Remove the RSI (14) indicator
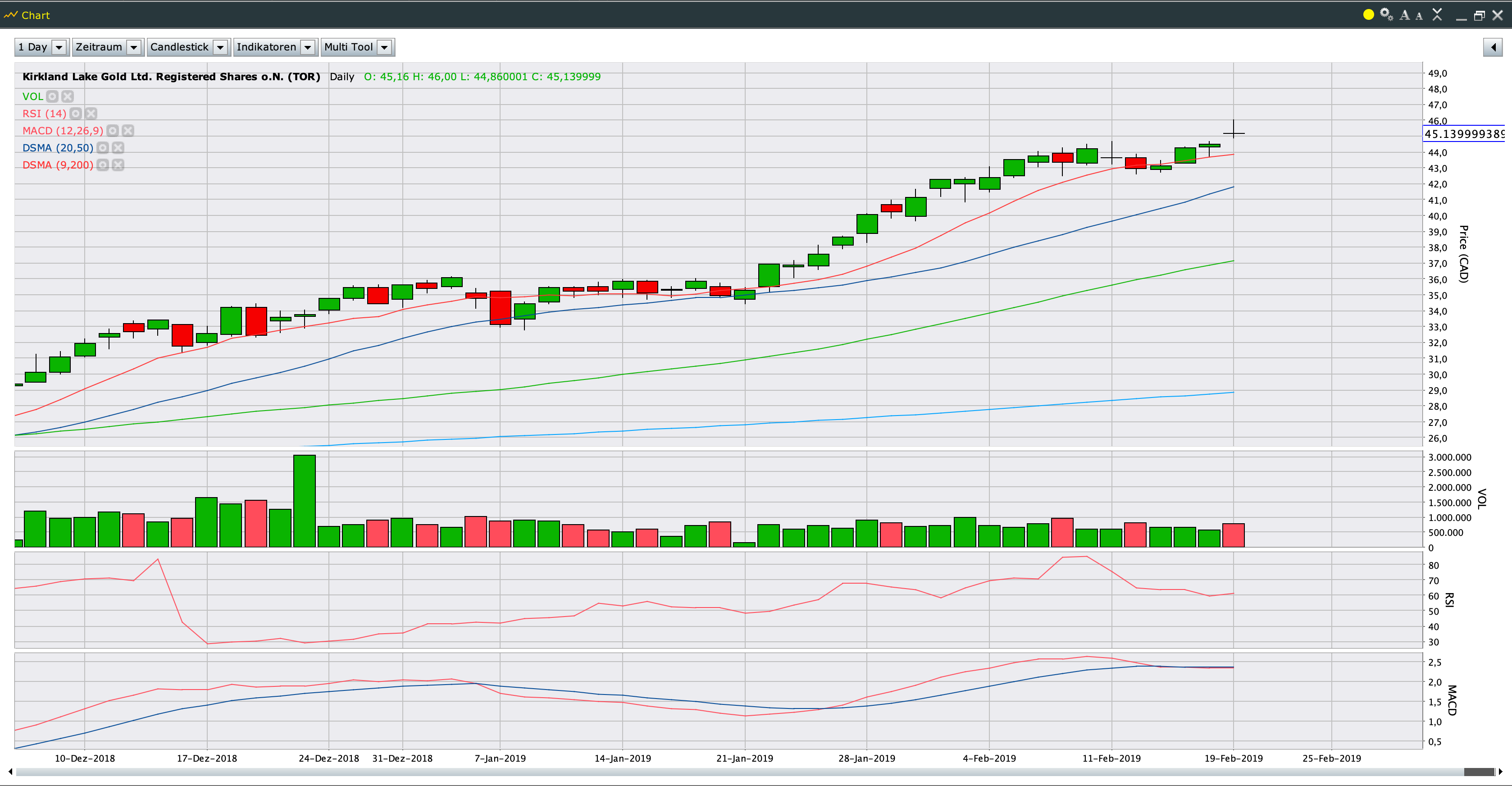This screenshot has height=786, width=1512. 91,113
